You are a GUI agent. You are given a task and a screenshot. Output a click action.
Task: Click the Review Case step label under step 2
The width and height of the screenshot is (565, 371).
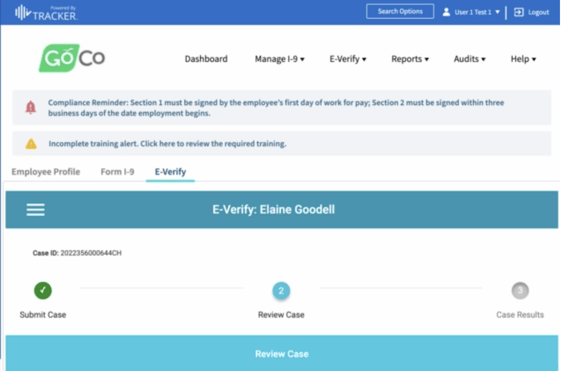[281, 315]
